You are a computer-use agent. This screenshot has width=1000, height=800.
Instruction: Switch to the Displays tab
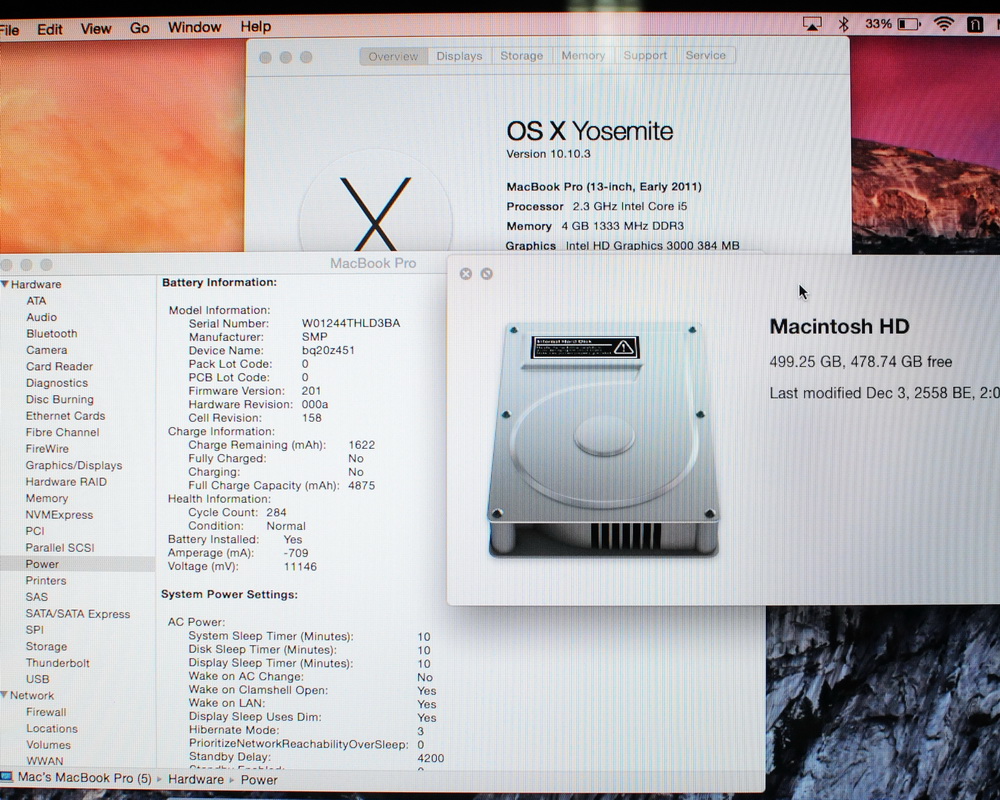pos(459,56)
